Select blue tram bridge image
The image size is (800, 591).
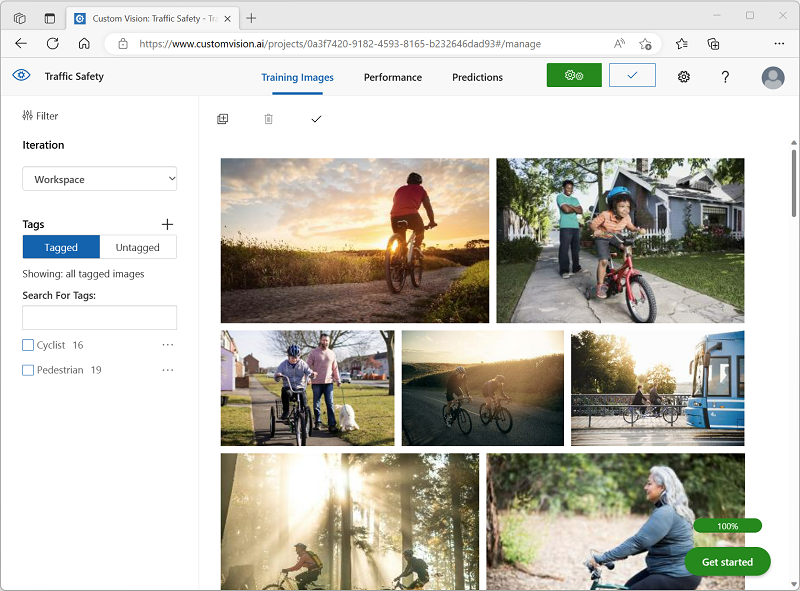[658, 388]
